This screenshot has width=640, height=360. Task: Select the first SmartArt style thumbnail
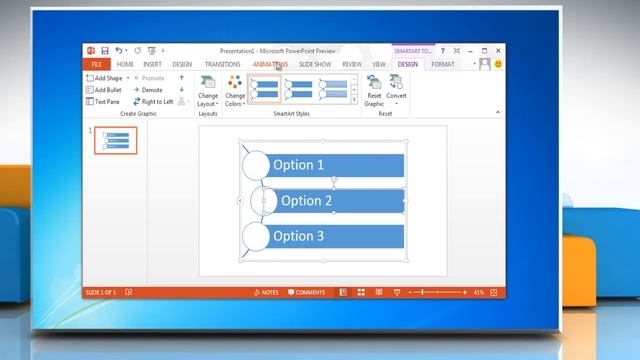(x=264, y=89)
